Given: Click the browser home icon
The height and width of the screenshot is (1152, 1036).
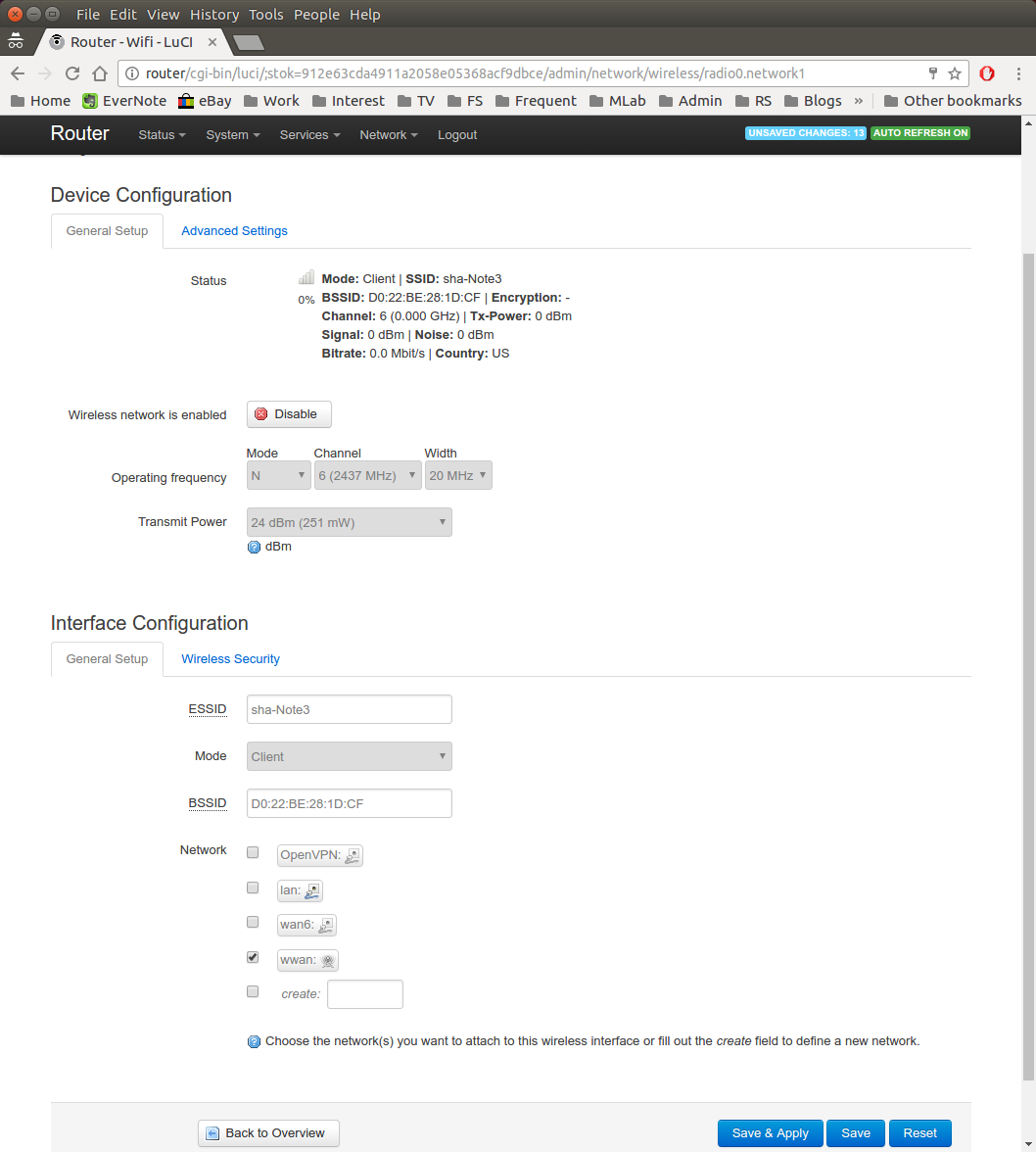Looking at the screenshot, I should pyautogui.click(x=99, y=73).
